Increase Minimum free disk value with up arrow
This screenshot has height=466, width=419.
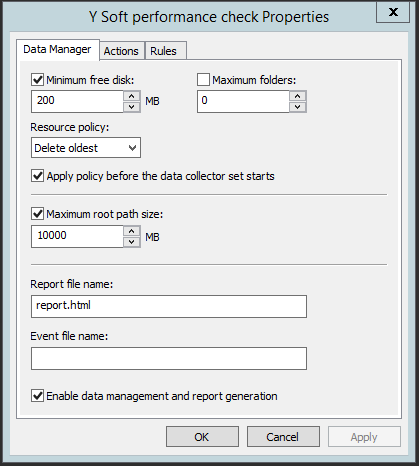[132, 96]
